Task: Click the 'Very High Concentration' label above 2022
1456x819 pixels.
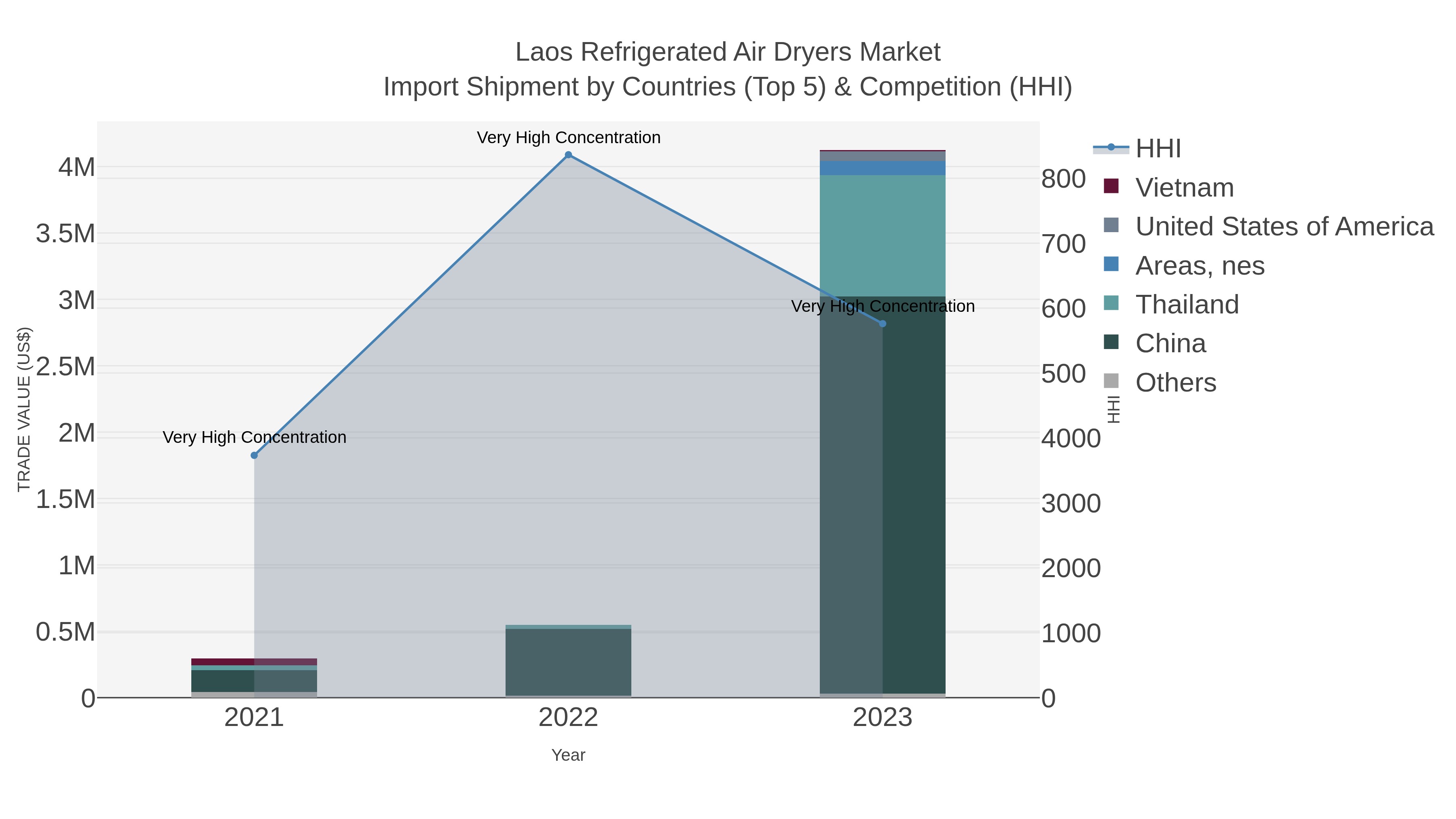Action: [x=569, y=138]
